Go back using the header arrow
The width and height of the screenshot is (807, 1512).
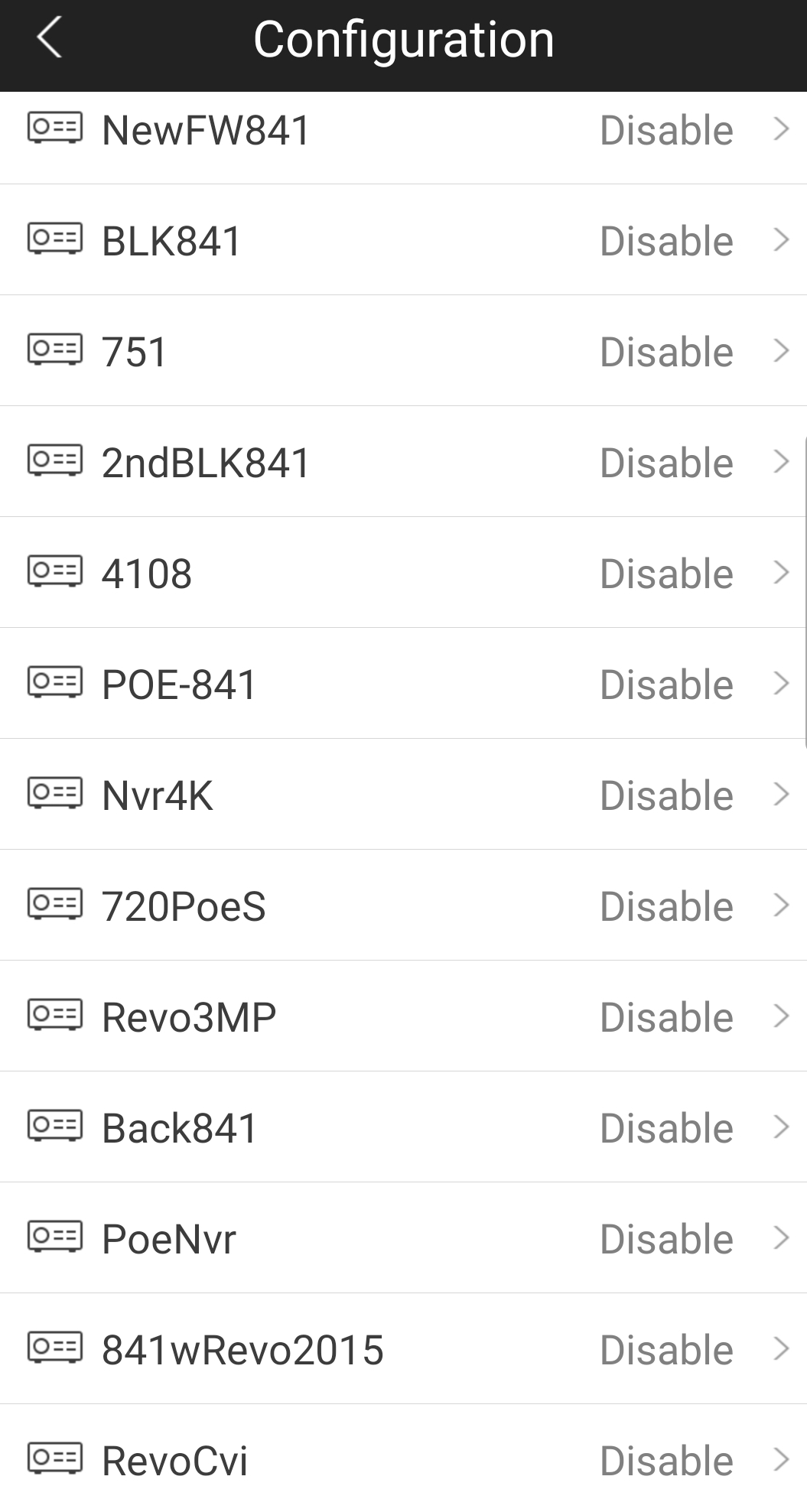point(49,38)
